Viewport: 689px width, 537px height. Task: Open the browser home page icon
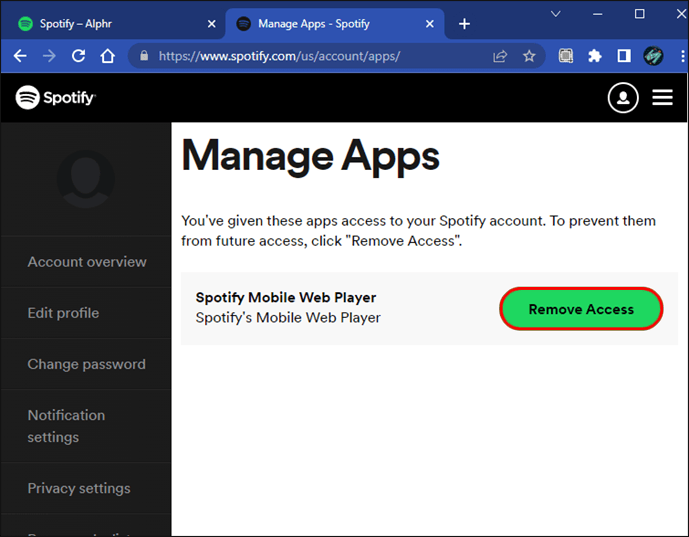[108, 56]
